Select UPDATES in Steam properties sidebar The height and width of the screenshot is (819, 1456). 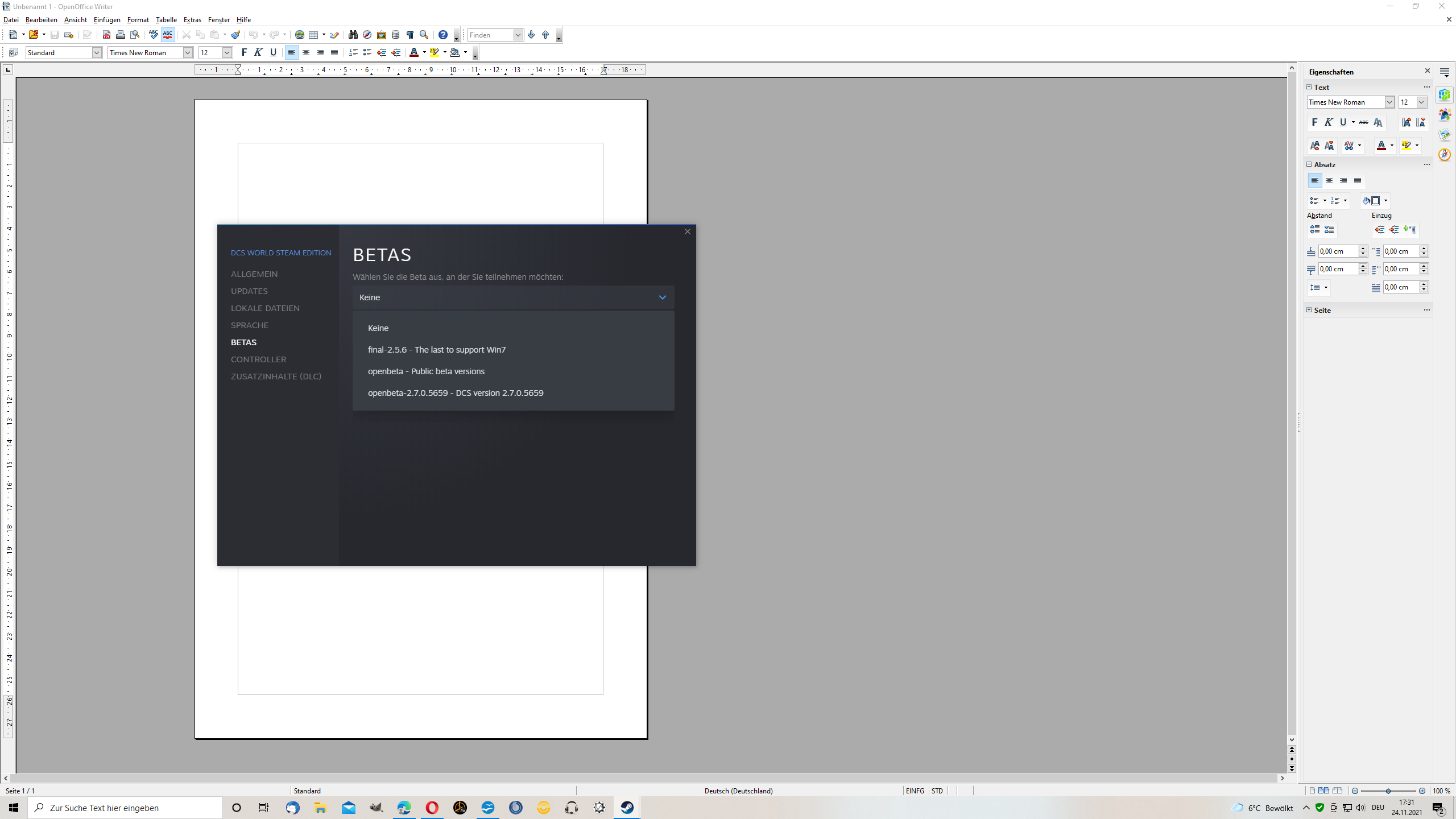(x=249, y=291)
